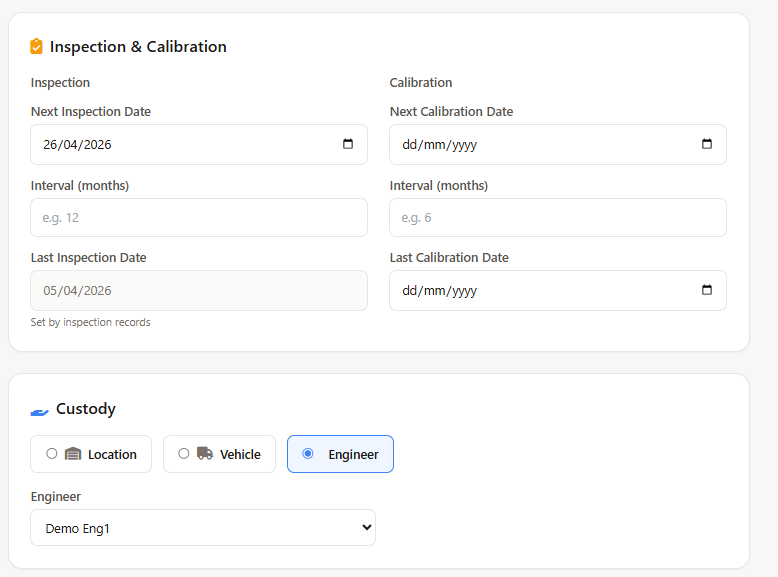Screen dimensions: 778x577
Task: Select the Location custody radio button
Action: (52, 453)
